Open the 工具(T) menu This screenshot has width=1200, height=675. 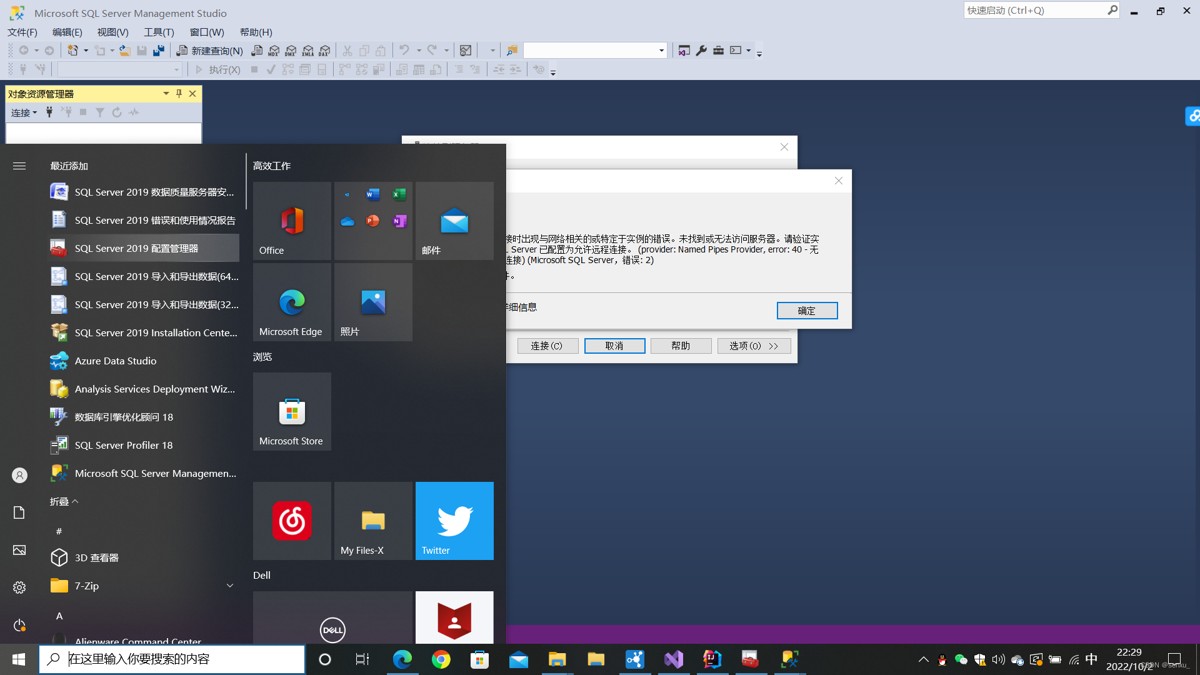[x=158, y=32]
